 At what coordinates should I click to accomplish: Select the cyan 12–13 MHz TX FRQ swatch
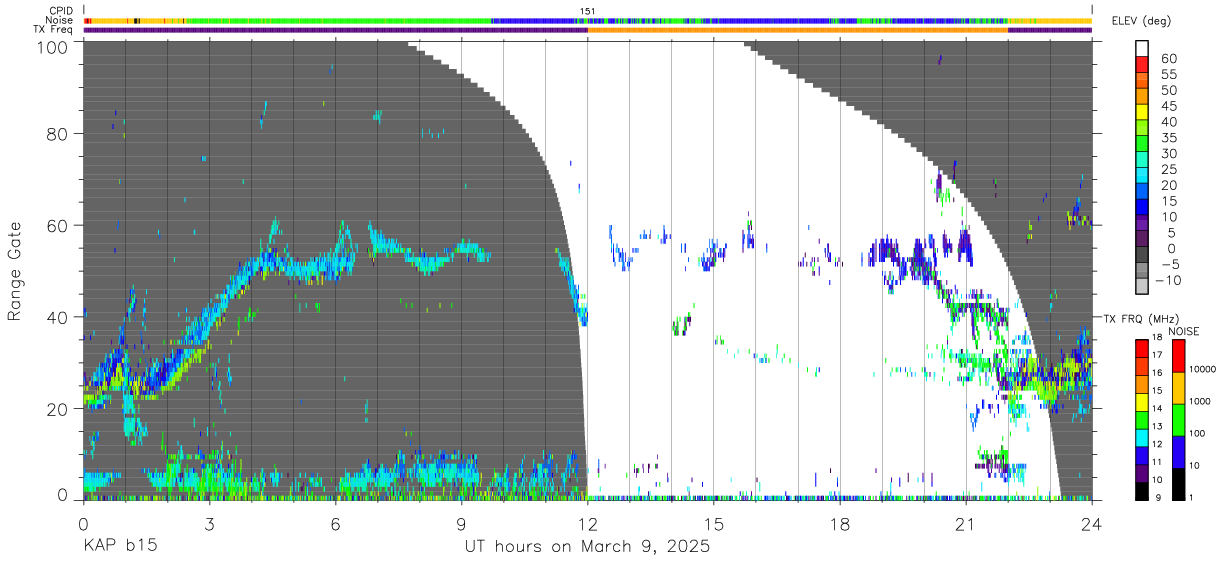[x=1142, y=436]
